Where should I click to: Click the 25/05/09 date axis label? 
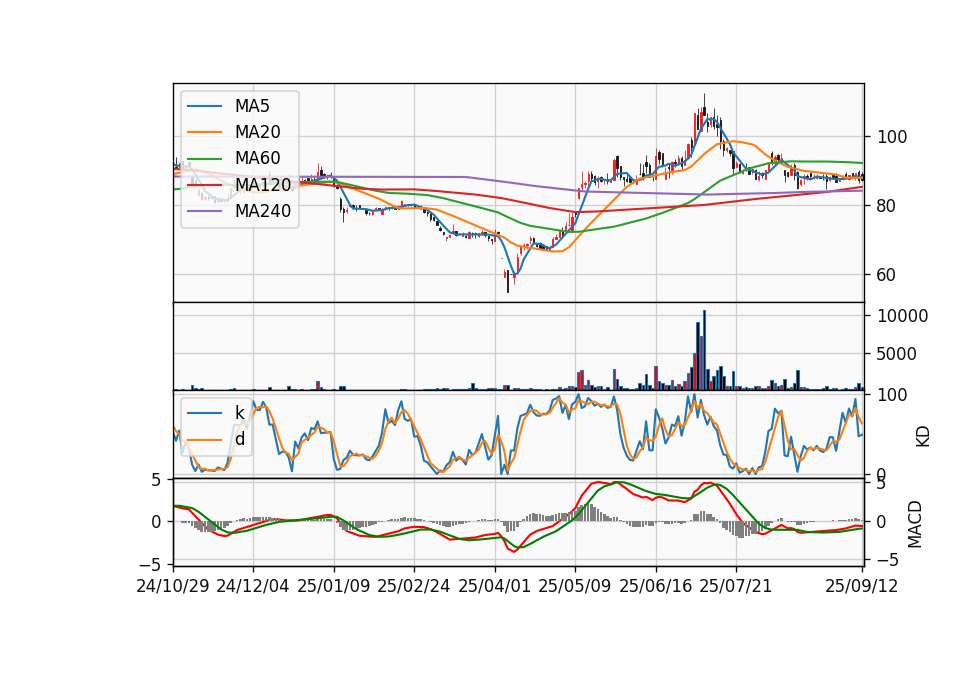click(x=575, y=586)
